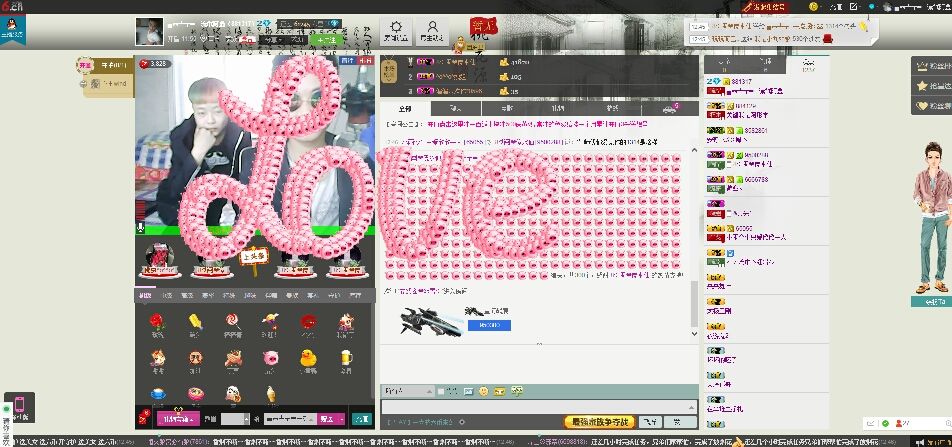Choose the beer mug gift
The width and height of the screenshot is (952, 447).
coord(345,357)
